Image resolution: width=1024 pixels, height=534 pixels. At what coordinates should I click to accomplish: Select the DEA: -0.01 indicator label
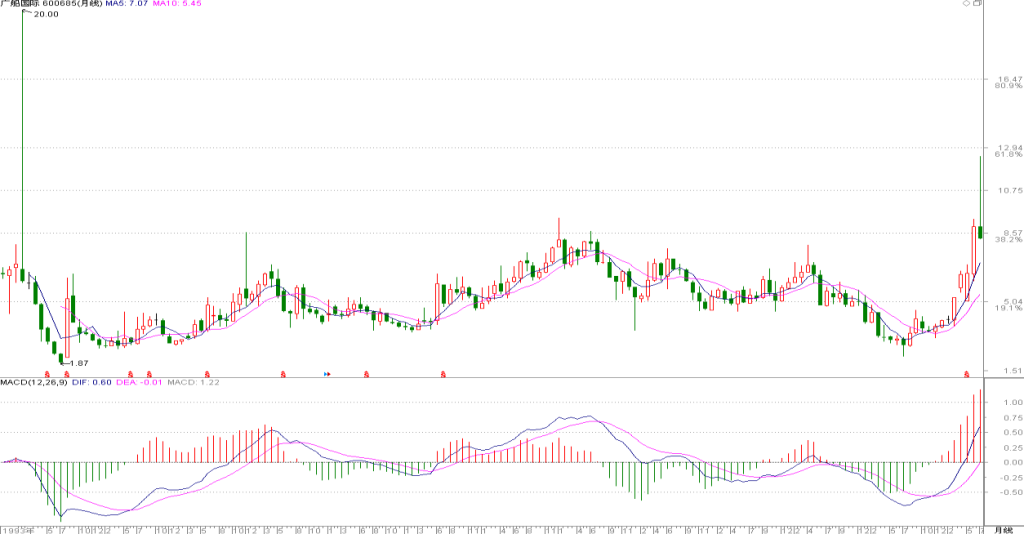point(139,382)
